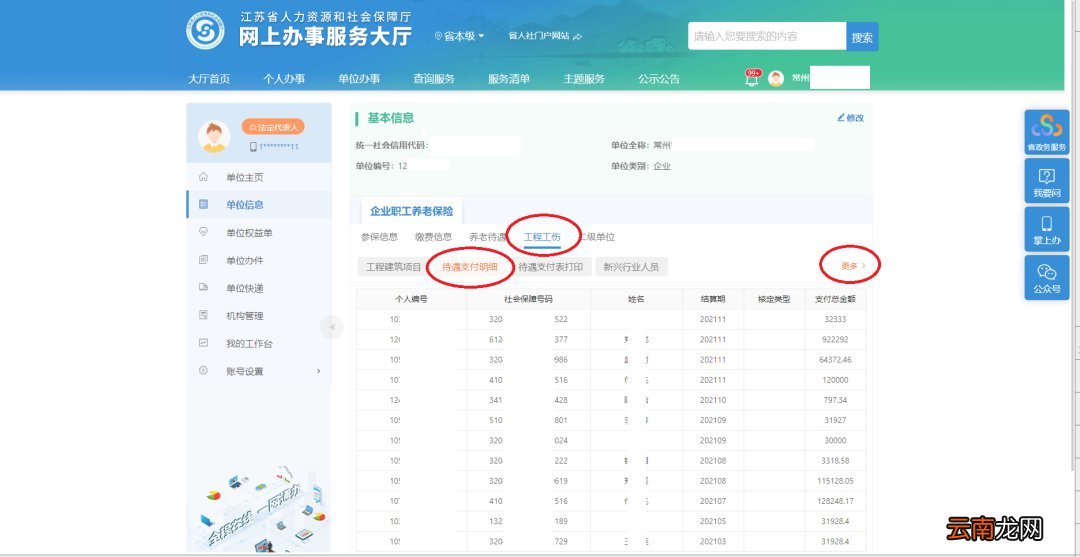Open 省政务服务 floating shortcut
The image size is (1080, 557).
pyautogui.click(x=1047, y=132)
